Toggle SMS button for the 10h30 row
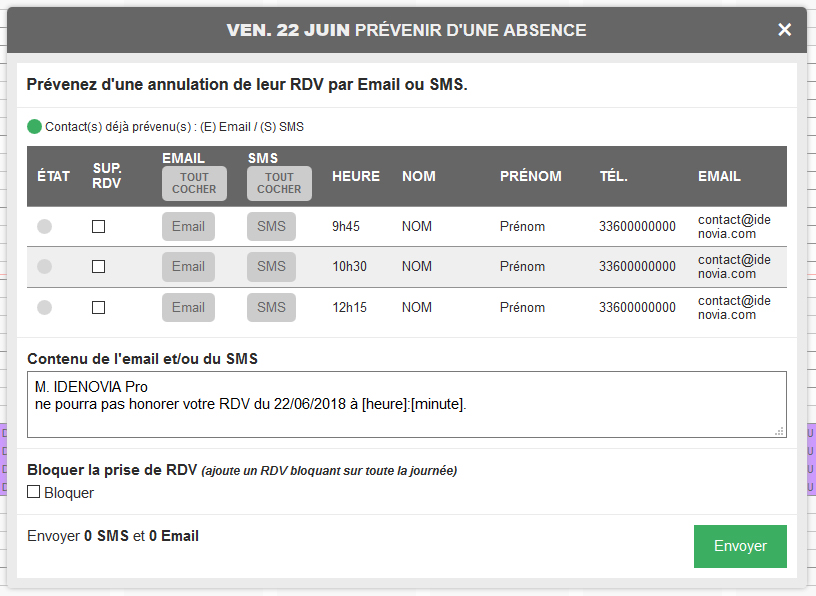 [x=271, y=267]
